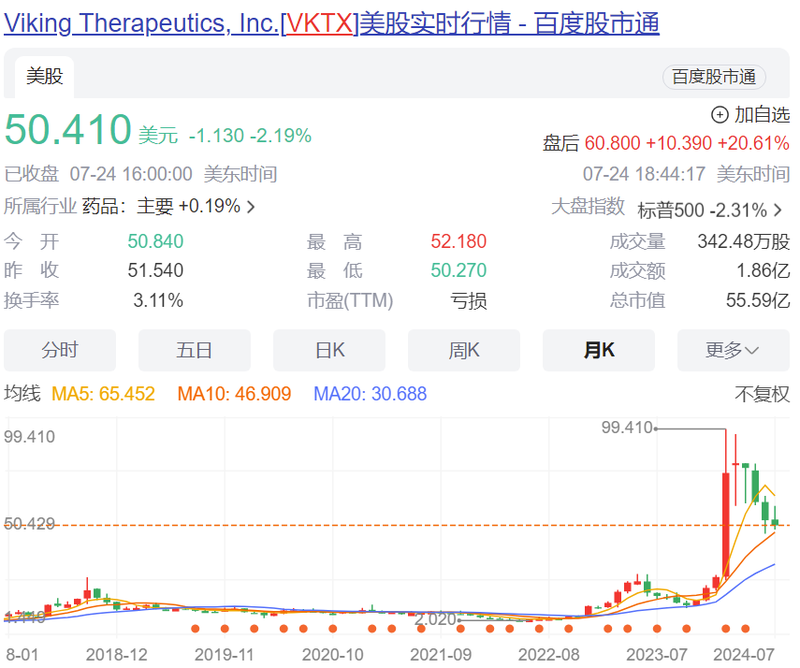Click the orange dot above the 2022-08 label
This screenshot has height=668, width=800.
click(546, 629)
